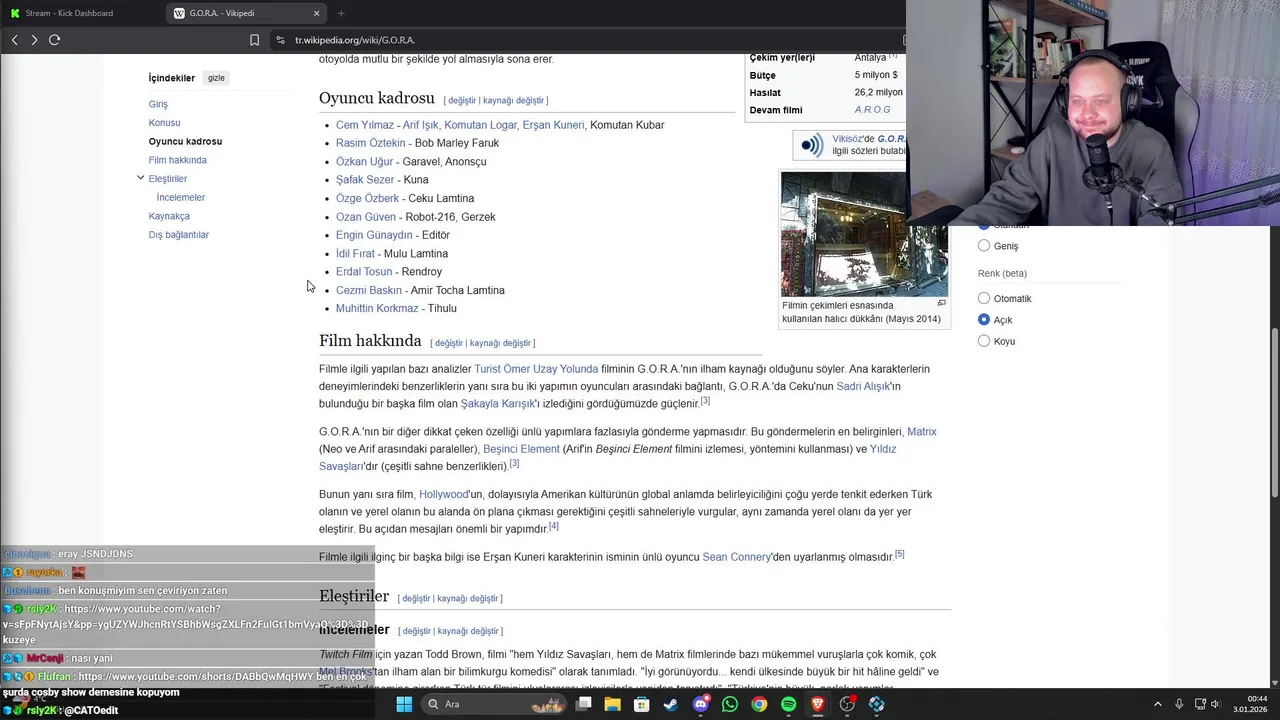Image resolution: width=1280 pixels, height=720 pixels.
Task: Select the Geniş width option
Action: [x=984, y=245]
